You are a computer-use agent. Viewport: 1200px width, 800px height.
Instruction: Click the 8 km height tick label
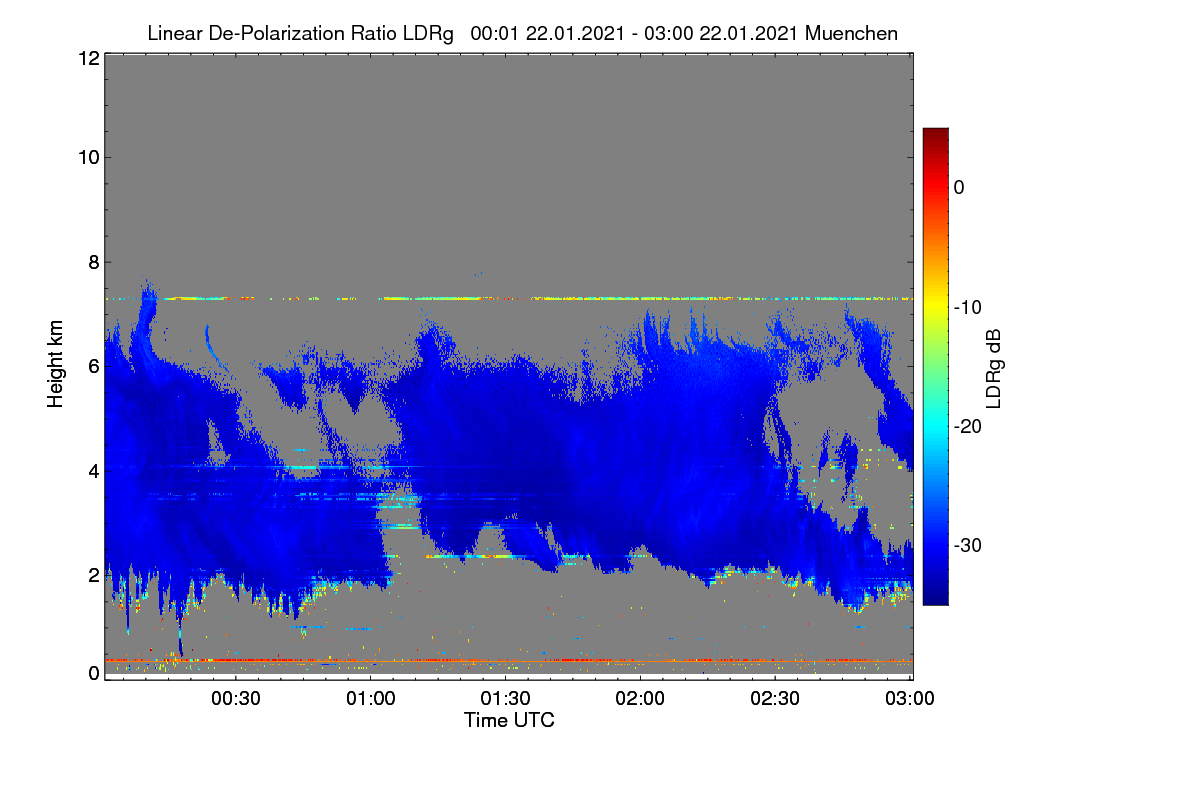93,262
